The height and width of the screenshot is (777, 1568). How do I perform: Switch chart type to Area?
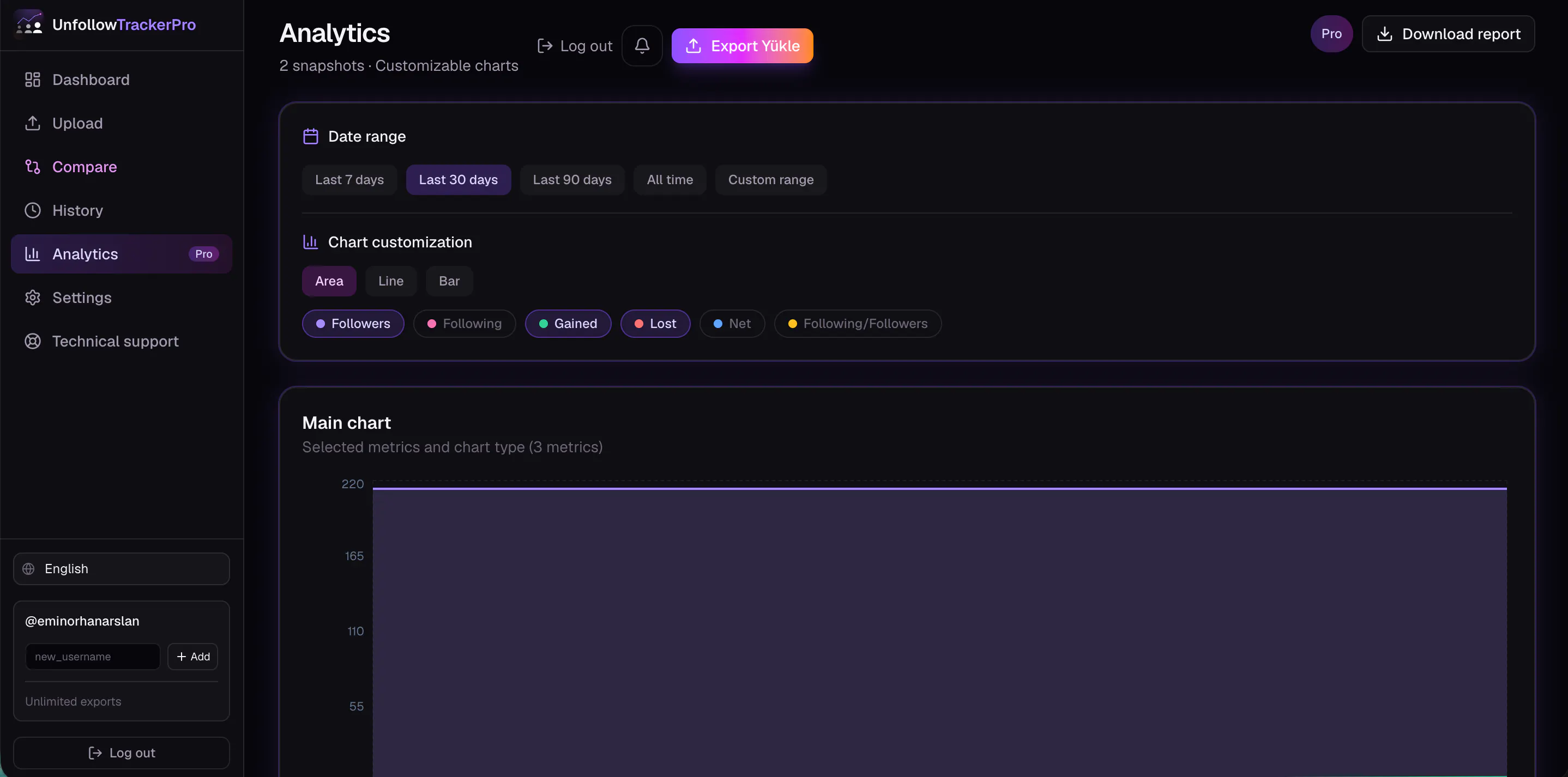click(329, 281)
